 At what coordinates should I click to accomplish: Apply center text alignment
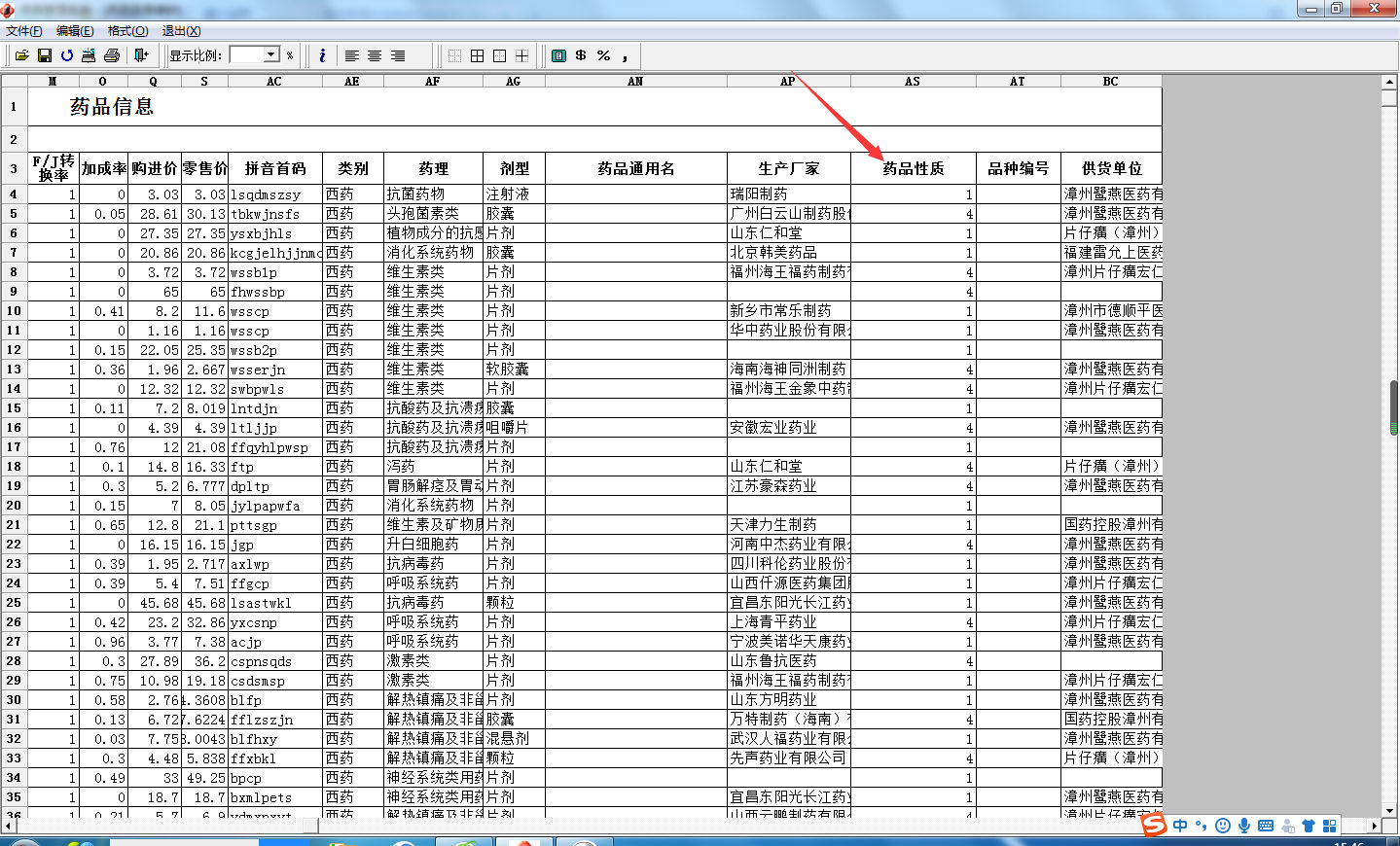375,55
